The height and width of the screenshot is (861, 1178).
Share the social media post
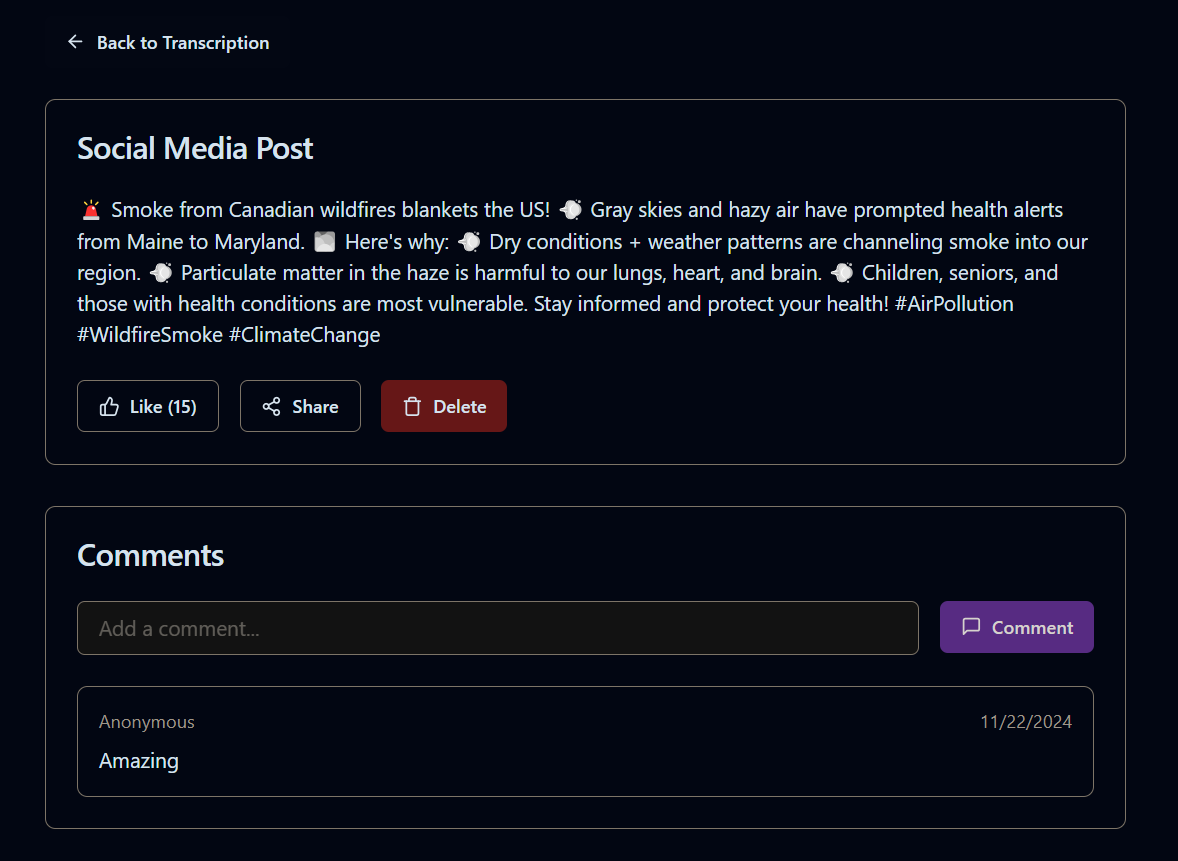click(x=301, y=406)
